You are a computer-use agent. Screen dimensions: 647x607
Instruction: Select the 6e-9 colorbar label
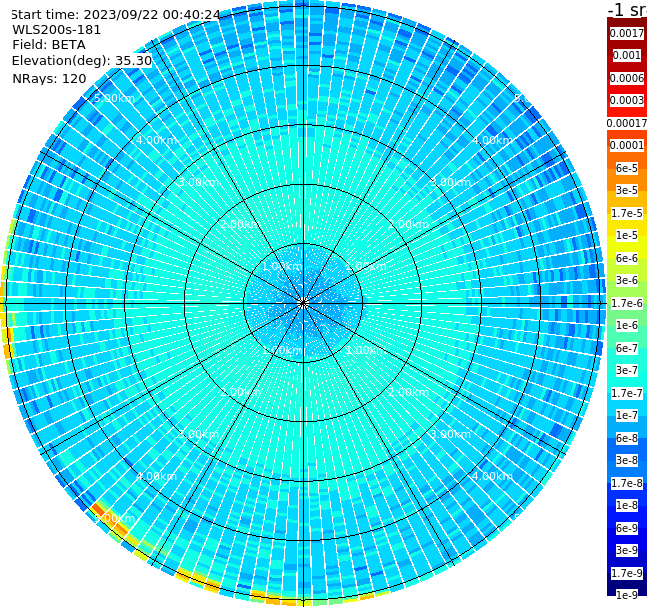(x=627, y=528)
